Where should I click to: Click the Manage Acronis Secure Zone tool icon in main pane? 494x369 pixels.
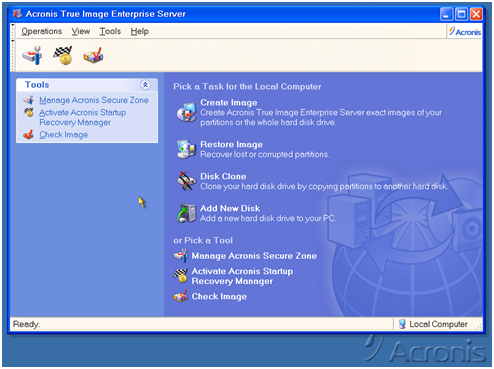coord(181,256)
